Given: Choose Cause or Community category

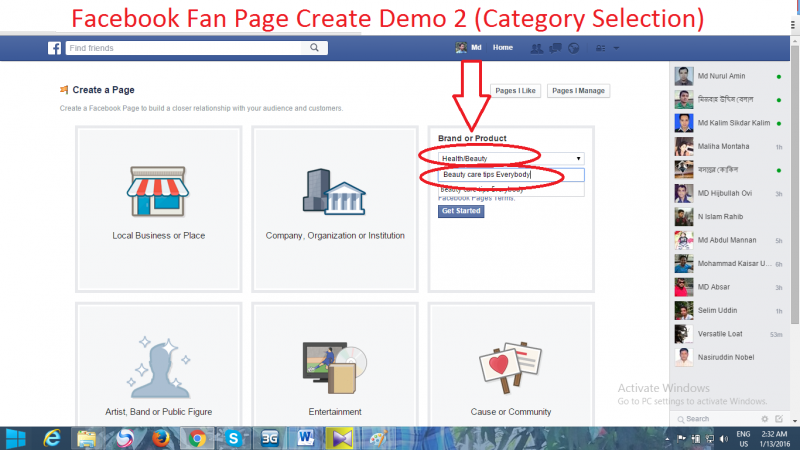Looking at the screenshot, I should (511, 365).
